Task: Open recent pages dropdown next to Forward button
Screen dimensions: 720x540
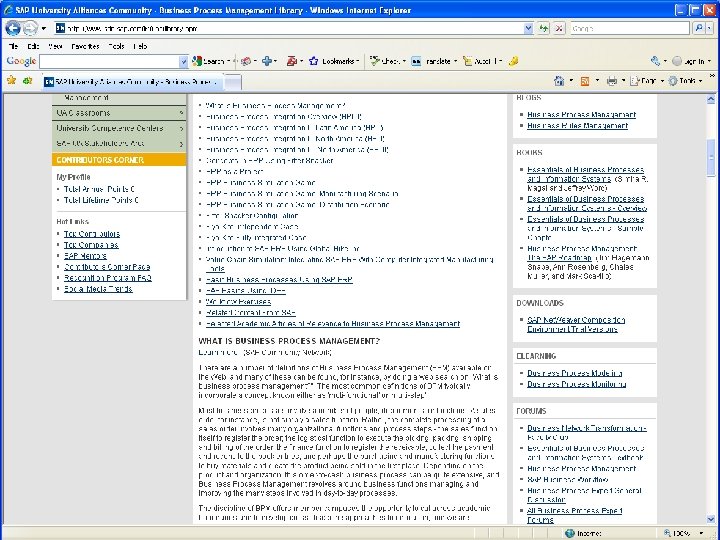Action: [44, 28]
